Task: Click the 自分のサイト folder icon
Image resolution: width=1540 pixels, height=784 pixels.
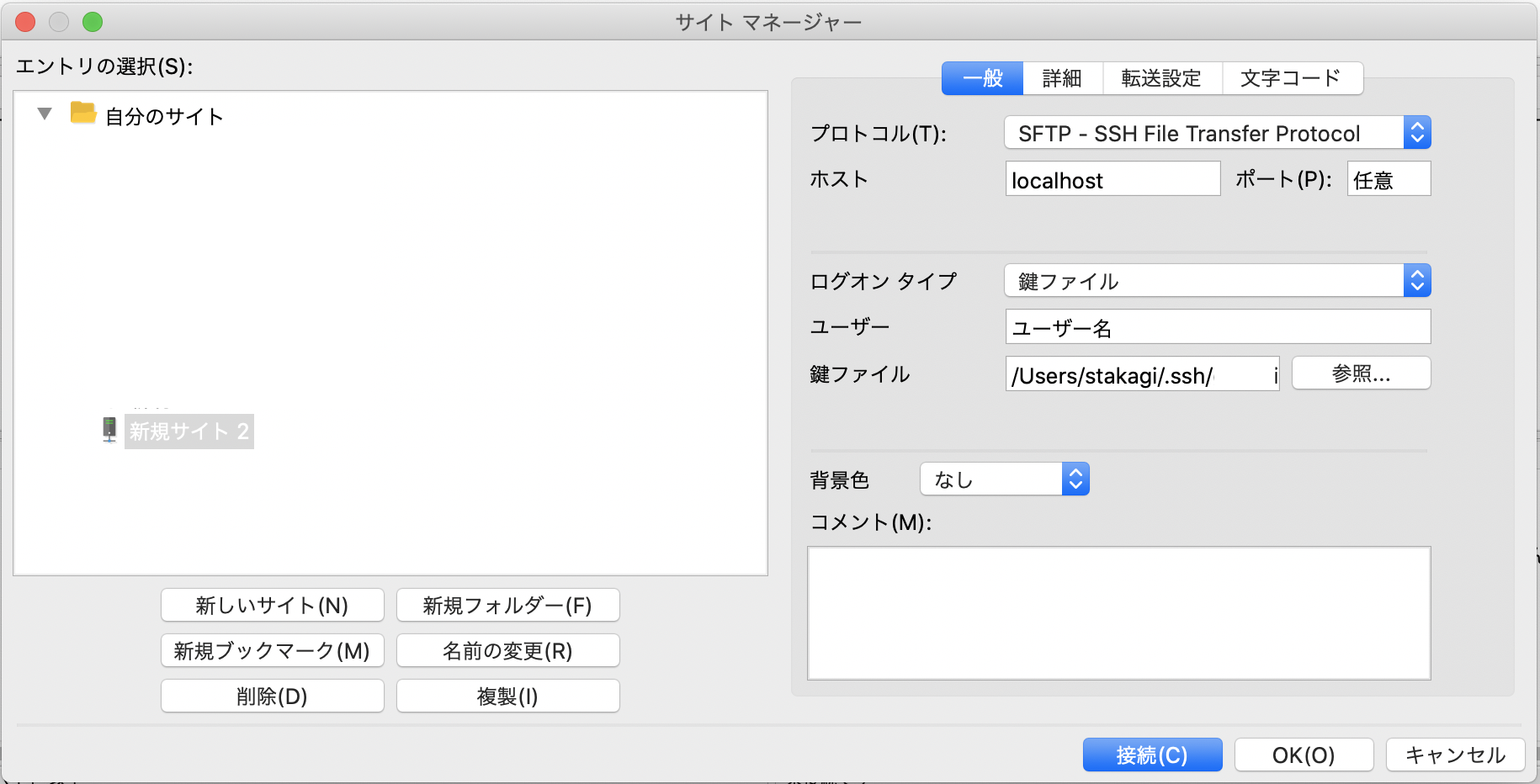Action: (x=82, y=114)
